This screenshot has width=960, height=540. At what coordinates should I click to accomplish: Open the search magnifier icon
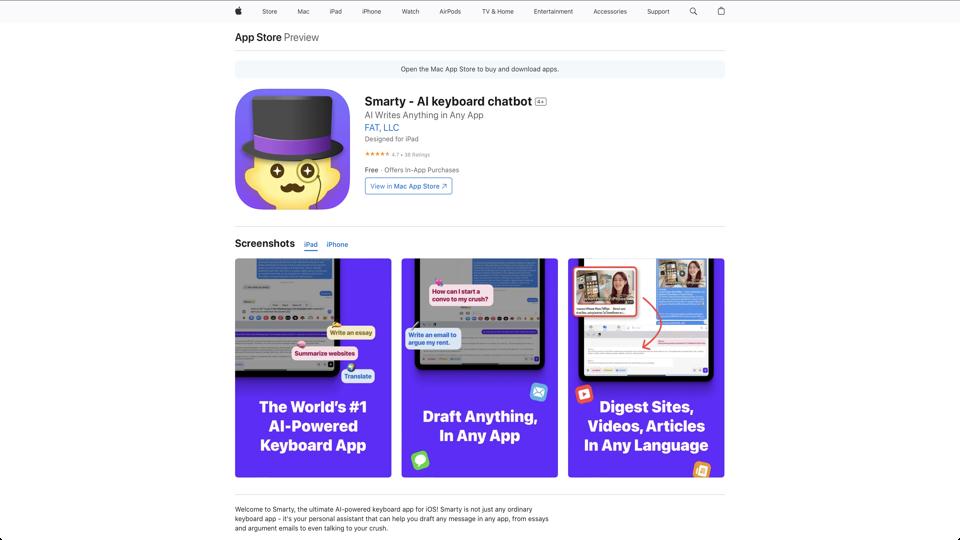pos(693,11)
